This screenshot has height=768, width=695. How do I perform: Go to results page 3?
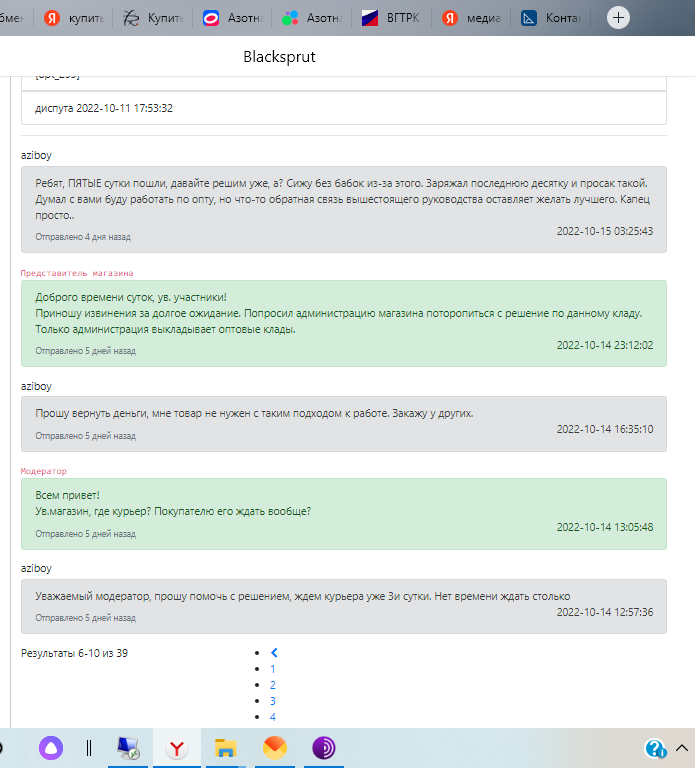click(273, 701)
